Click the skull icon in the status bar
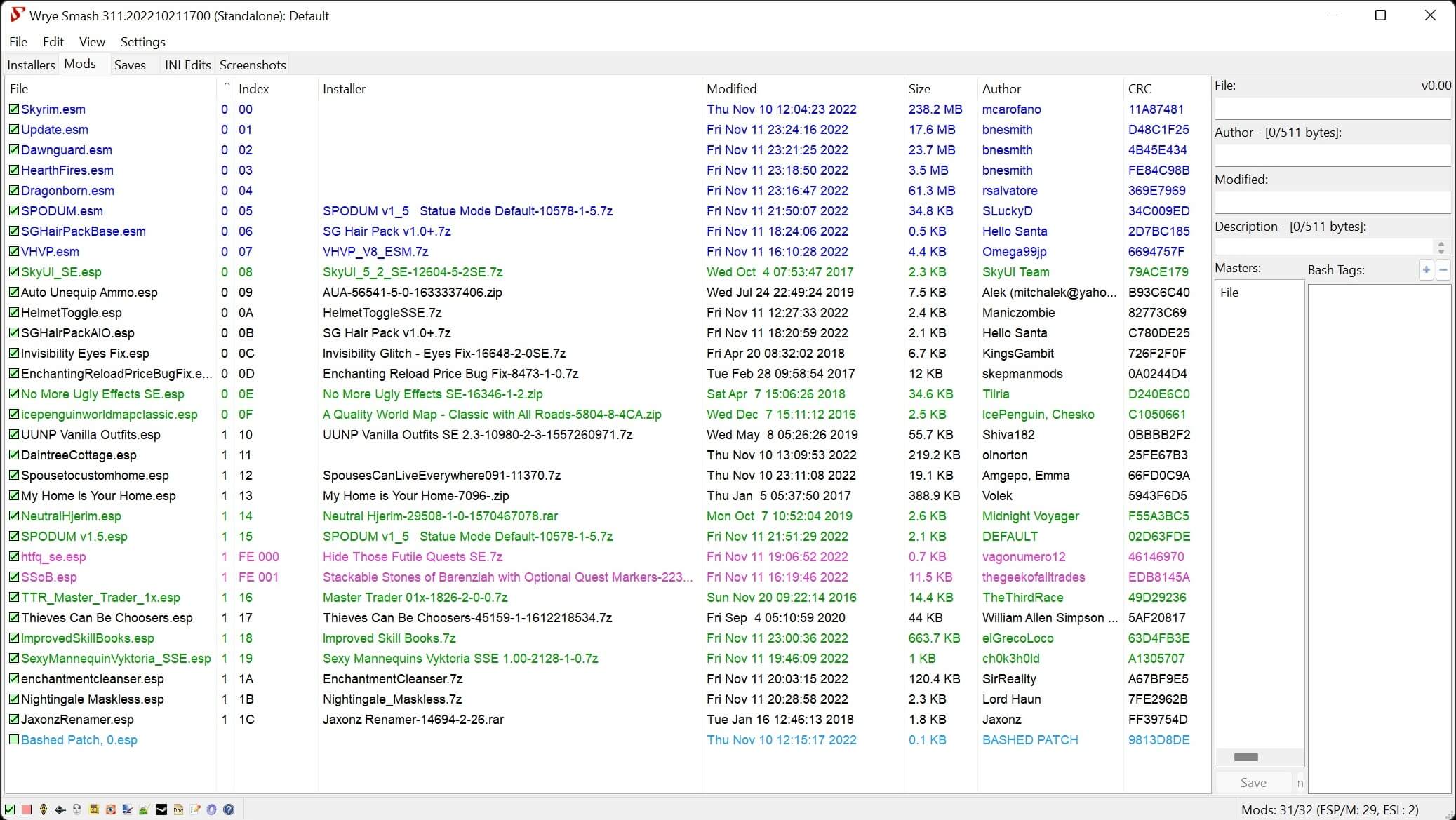The width and height of the screenshot is (1456, 820). tap(77, 809)
